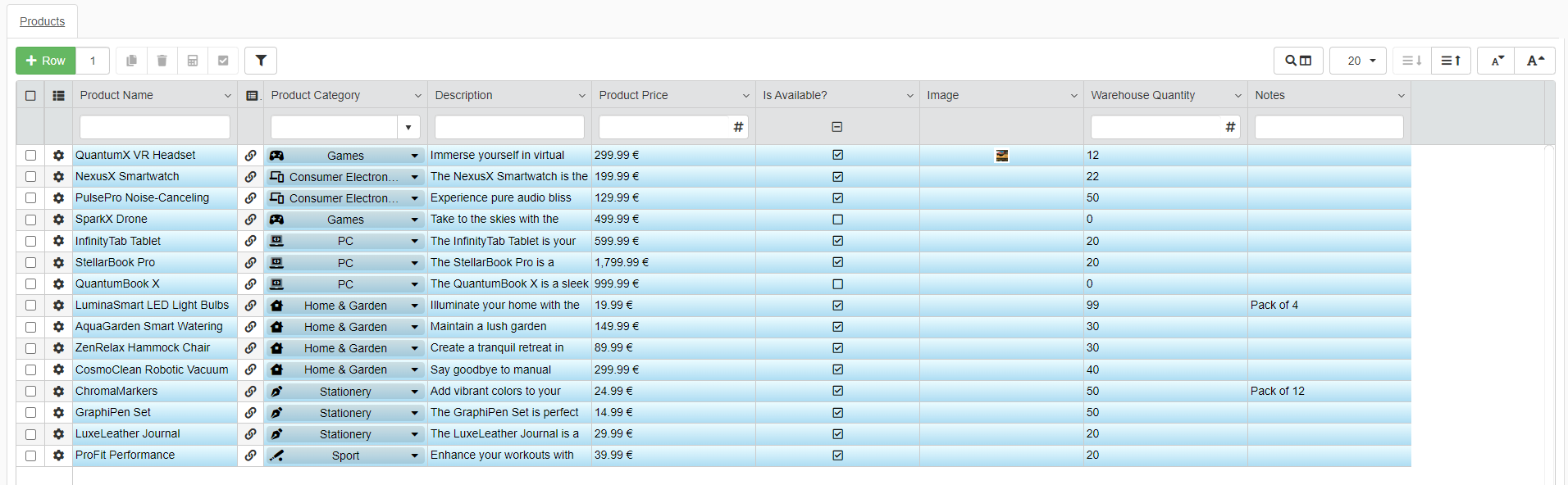Decrease font size with small A
Viewport: 1568px width, 485px height.
pos(1497,61)
